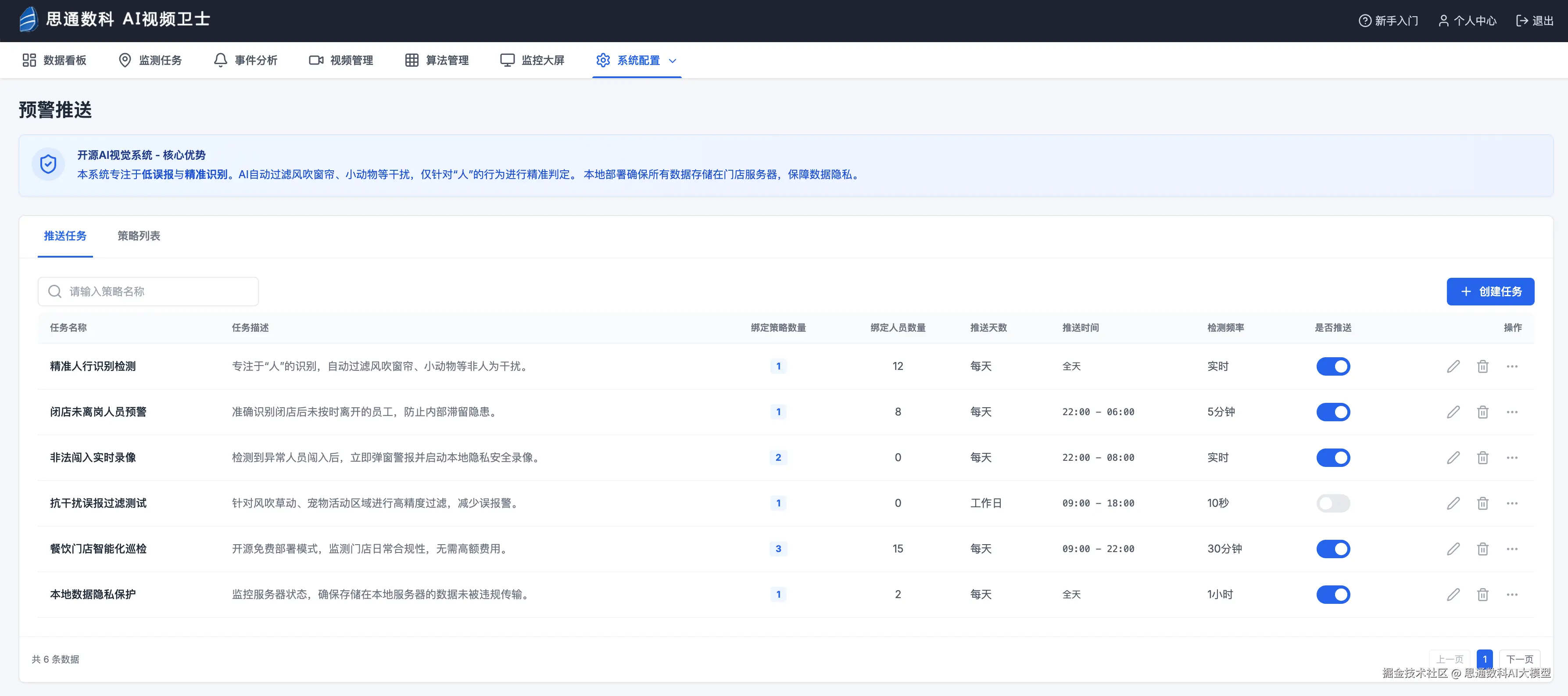The width and height of the screenshot is (1568, 696).
Task: Open three-dot menu for 抗干扰误报过滤测试
Action: pos(1512,503)
